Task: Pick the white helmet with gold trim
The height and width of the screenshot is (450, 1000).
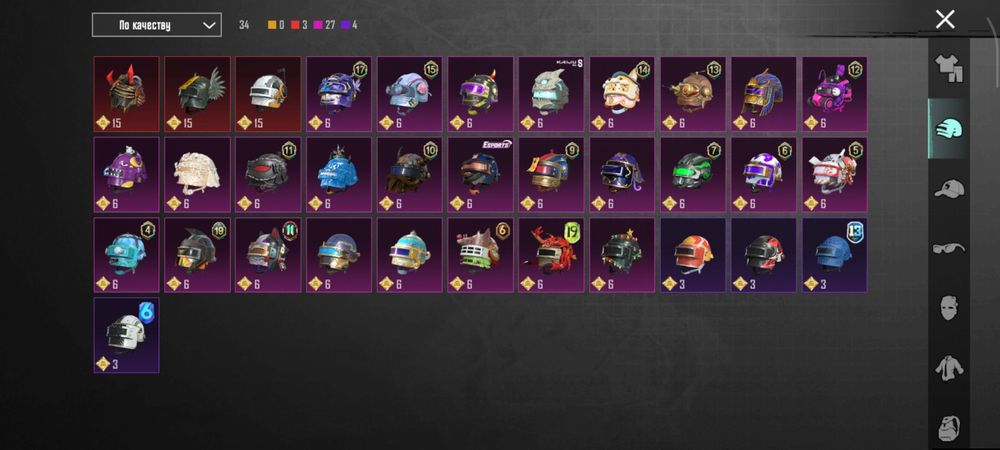Action: pos(268,94)
